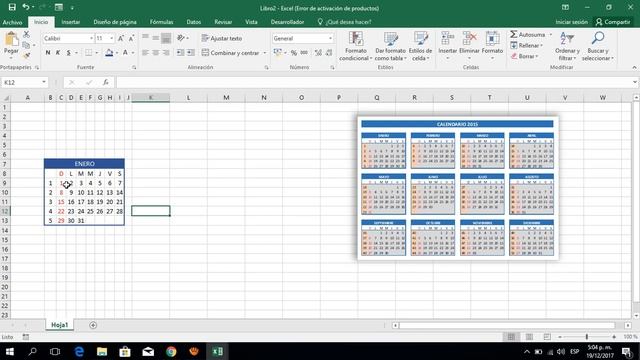Open Estilos de celda gallery
This screenshot has width=640, height=360.
420,46
